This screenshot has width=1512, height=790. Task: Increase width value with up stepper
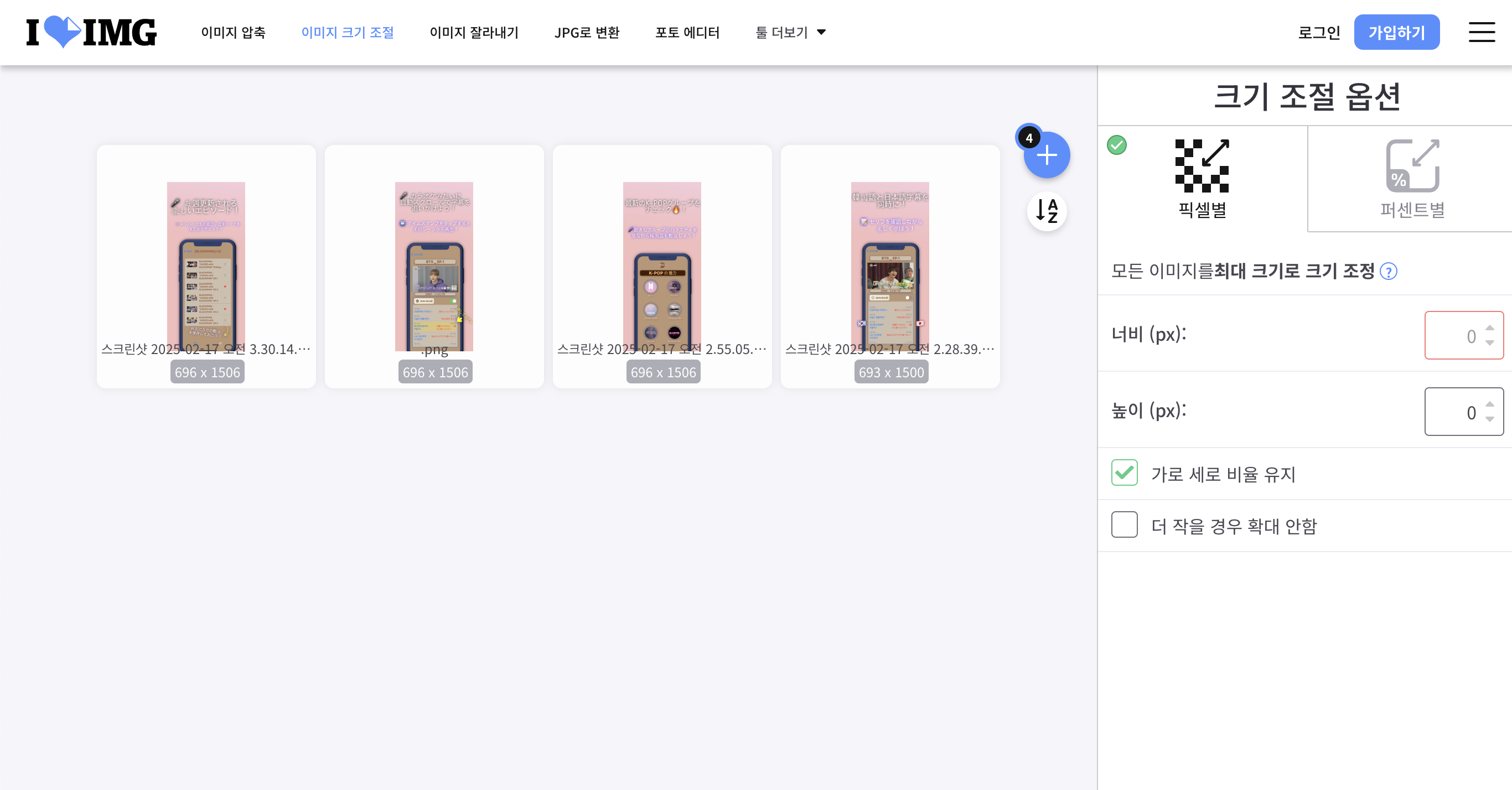coord(1490,328)
